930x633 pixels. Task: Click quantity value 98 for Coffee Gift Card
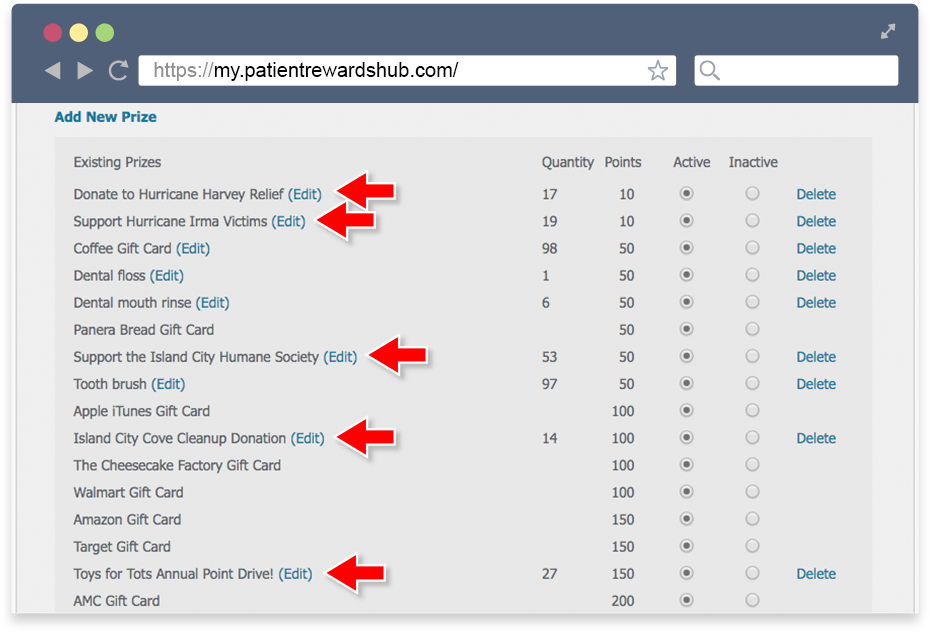point(549,249)
